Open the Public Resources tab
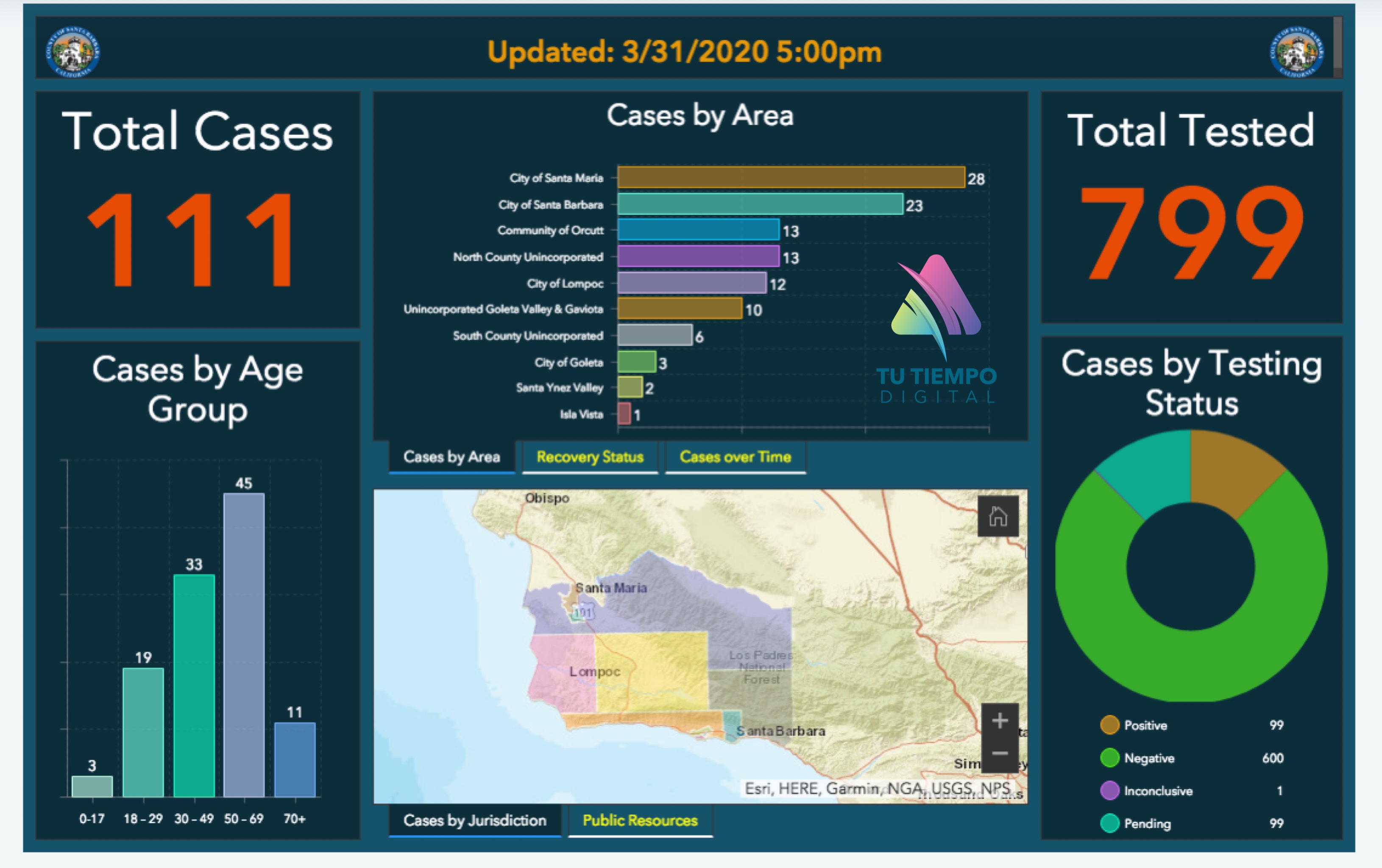 tap(639, 821)
